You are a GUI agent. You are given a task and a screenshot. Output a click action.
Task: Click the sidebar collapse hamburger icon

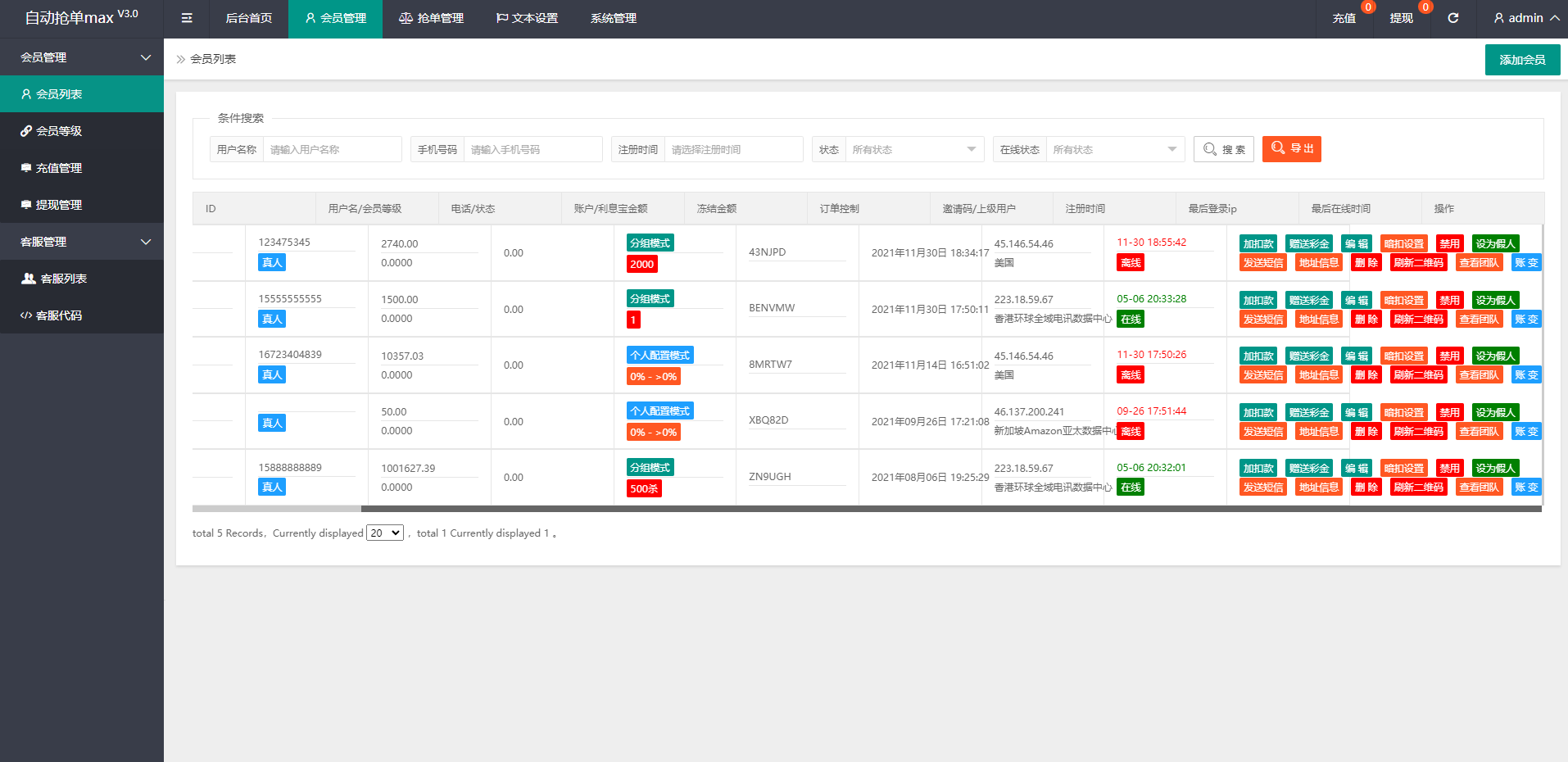click(187, 18)
